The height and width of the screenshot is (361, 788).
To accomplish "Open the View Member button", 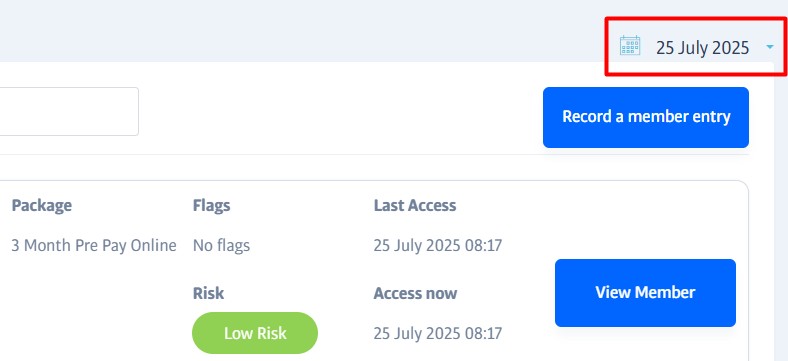I will (645, 293).
